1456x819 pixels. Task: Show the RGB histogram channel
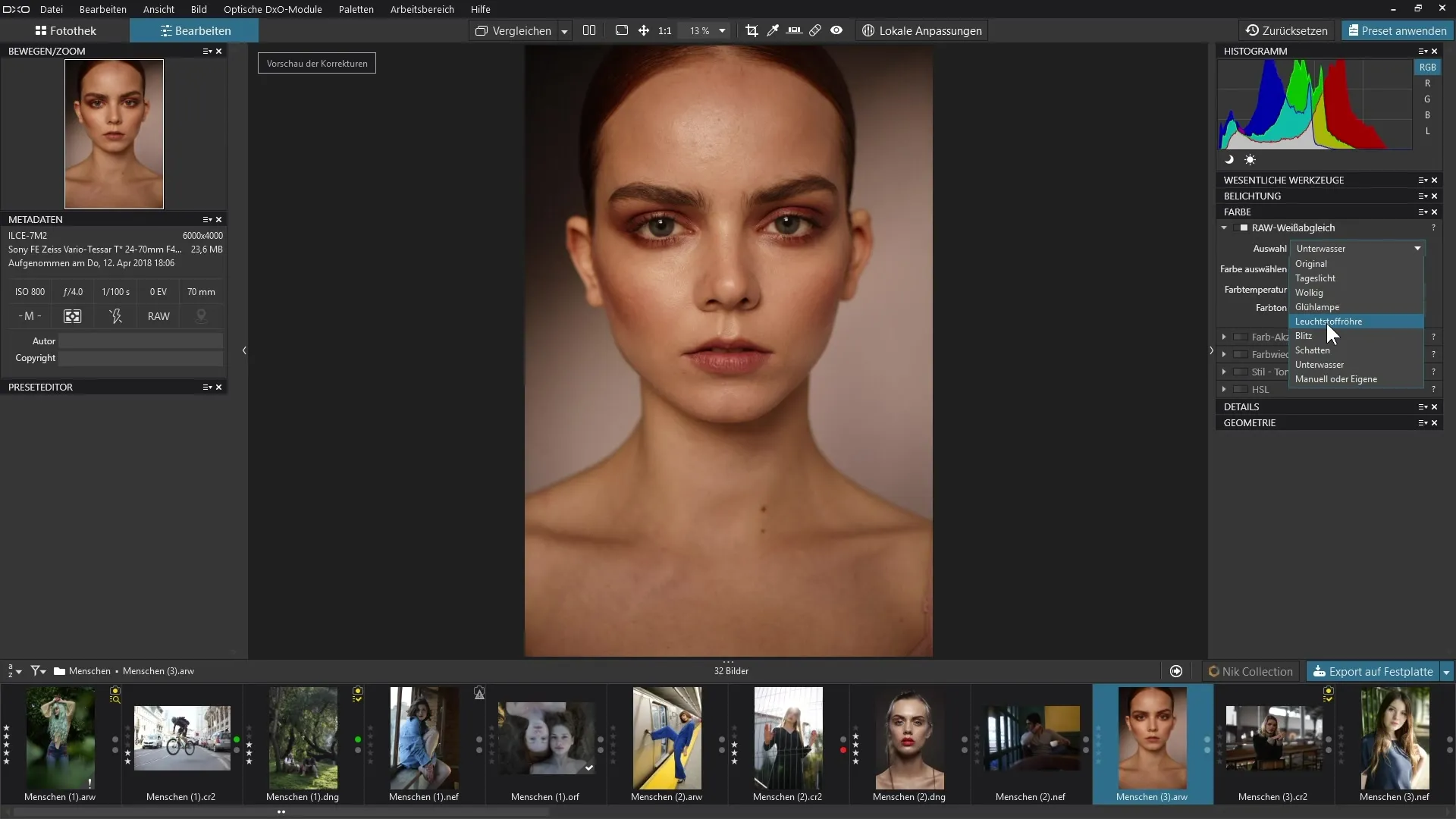click(x=1427, y=67)
